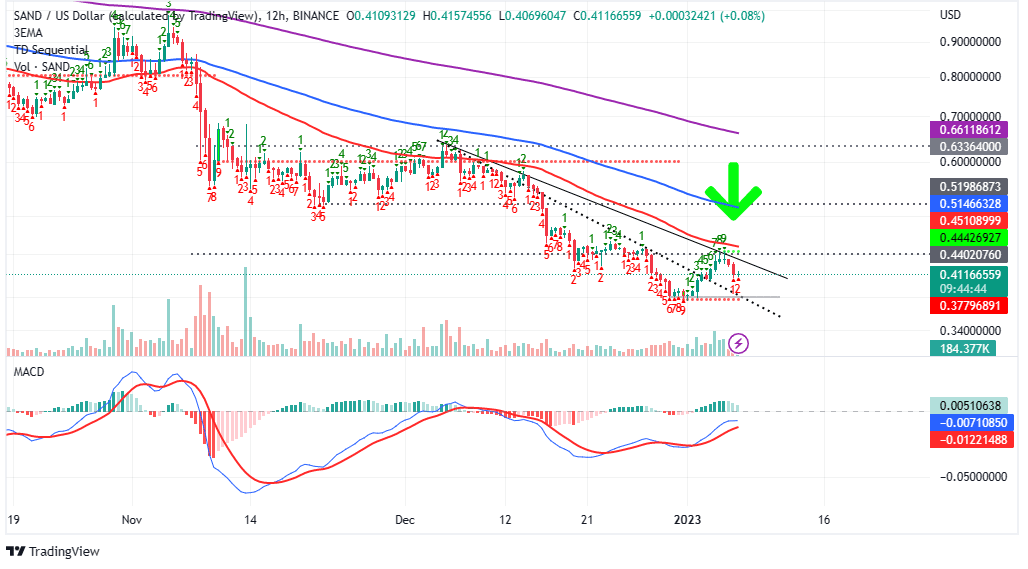The height and width of the screenshot is (569, 1028).
Task: Click the TradingView logo at bottom
Action: click(53, 551)
